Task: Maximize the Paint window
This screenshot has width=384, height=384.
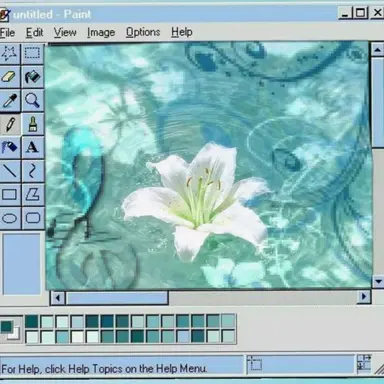Action: pos(360,13)
